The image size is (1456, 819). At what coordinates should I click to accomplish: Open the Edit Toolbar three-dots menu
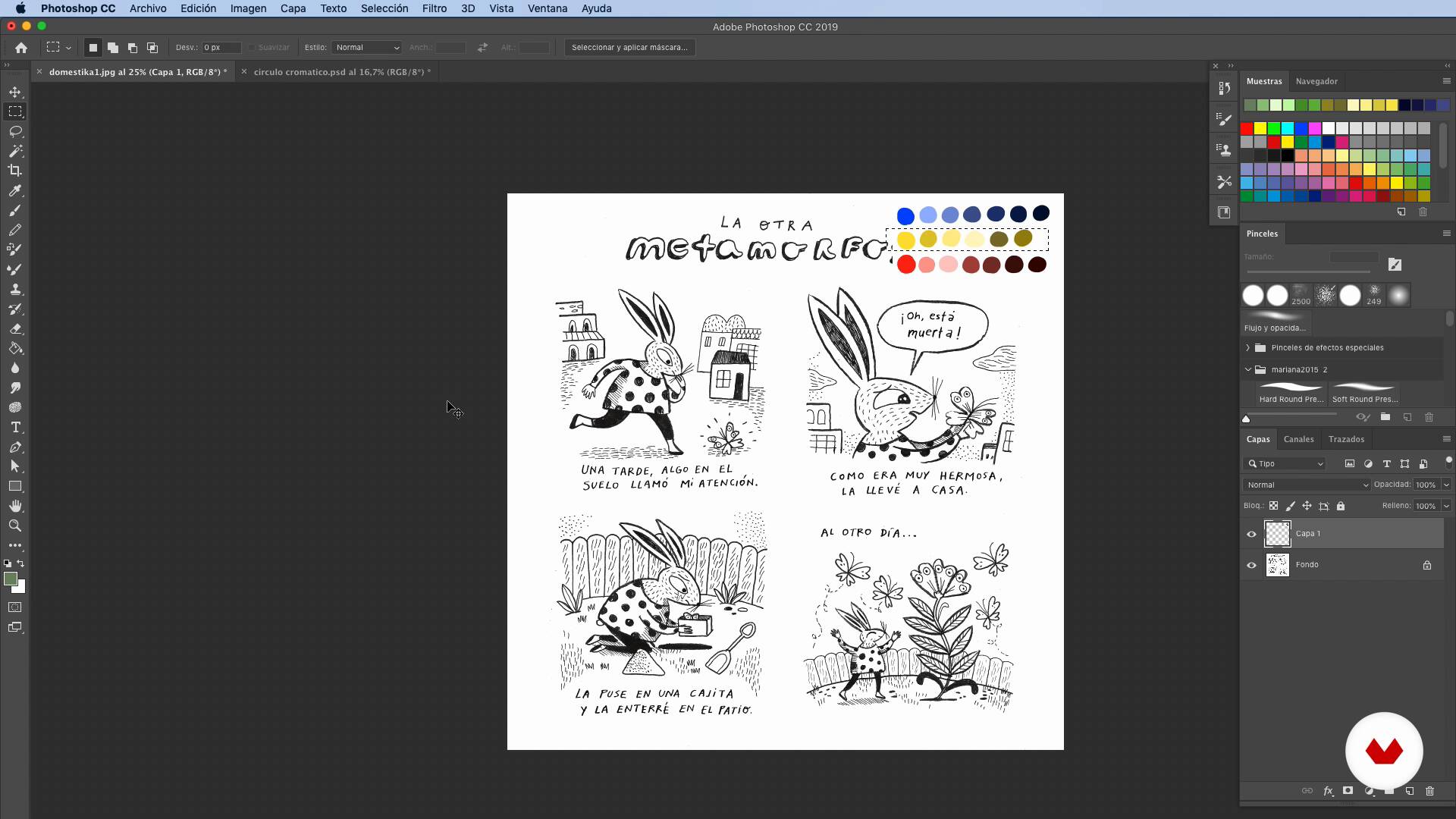click(15, 545)
